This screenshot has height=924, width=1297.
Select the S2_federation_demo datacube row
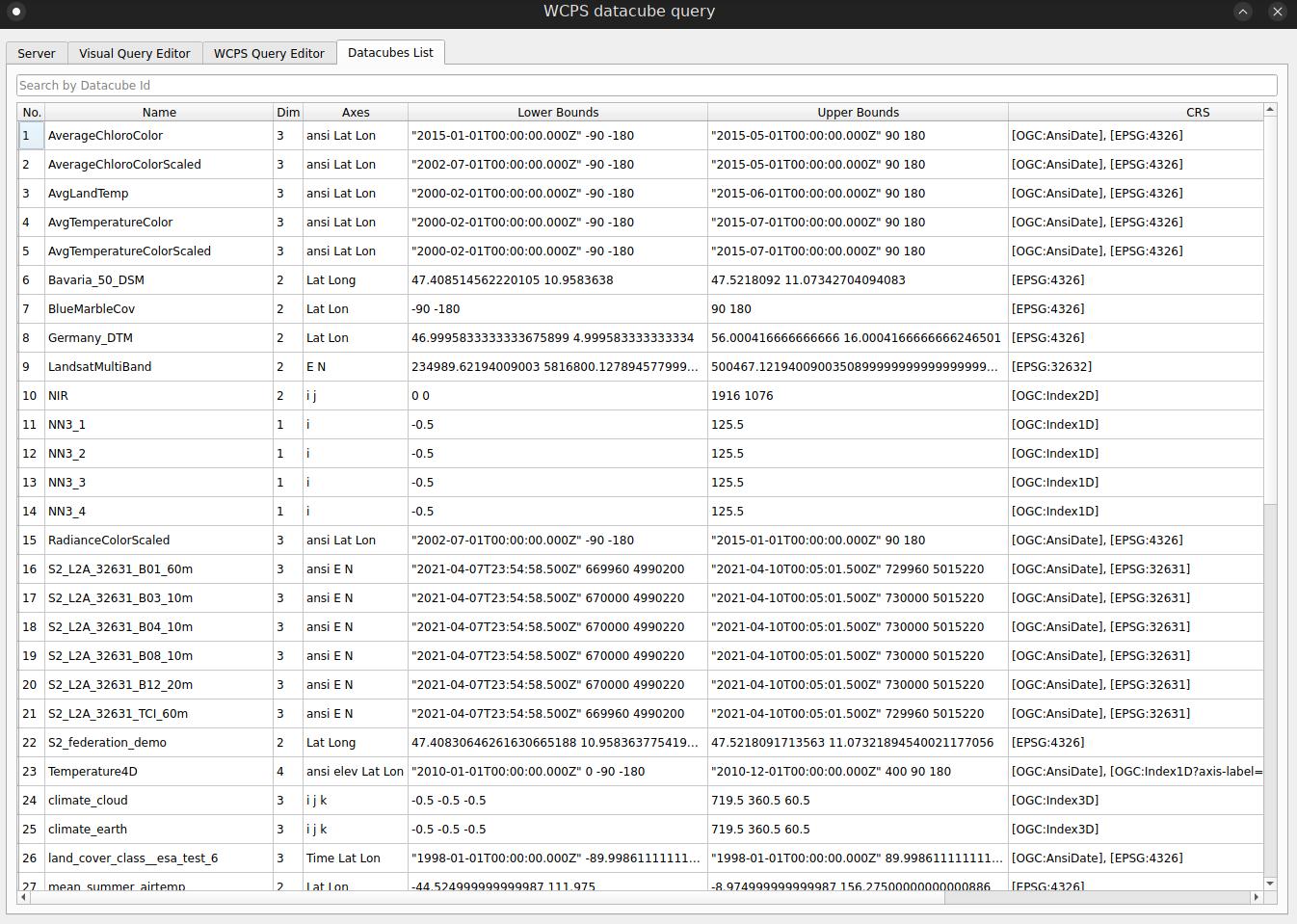point(159,742)
